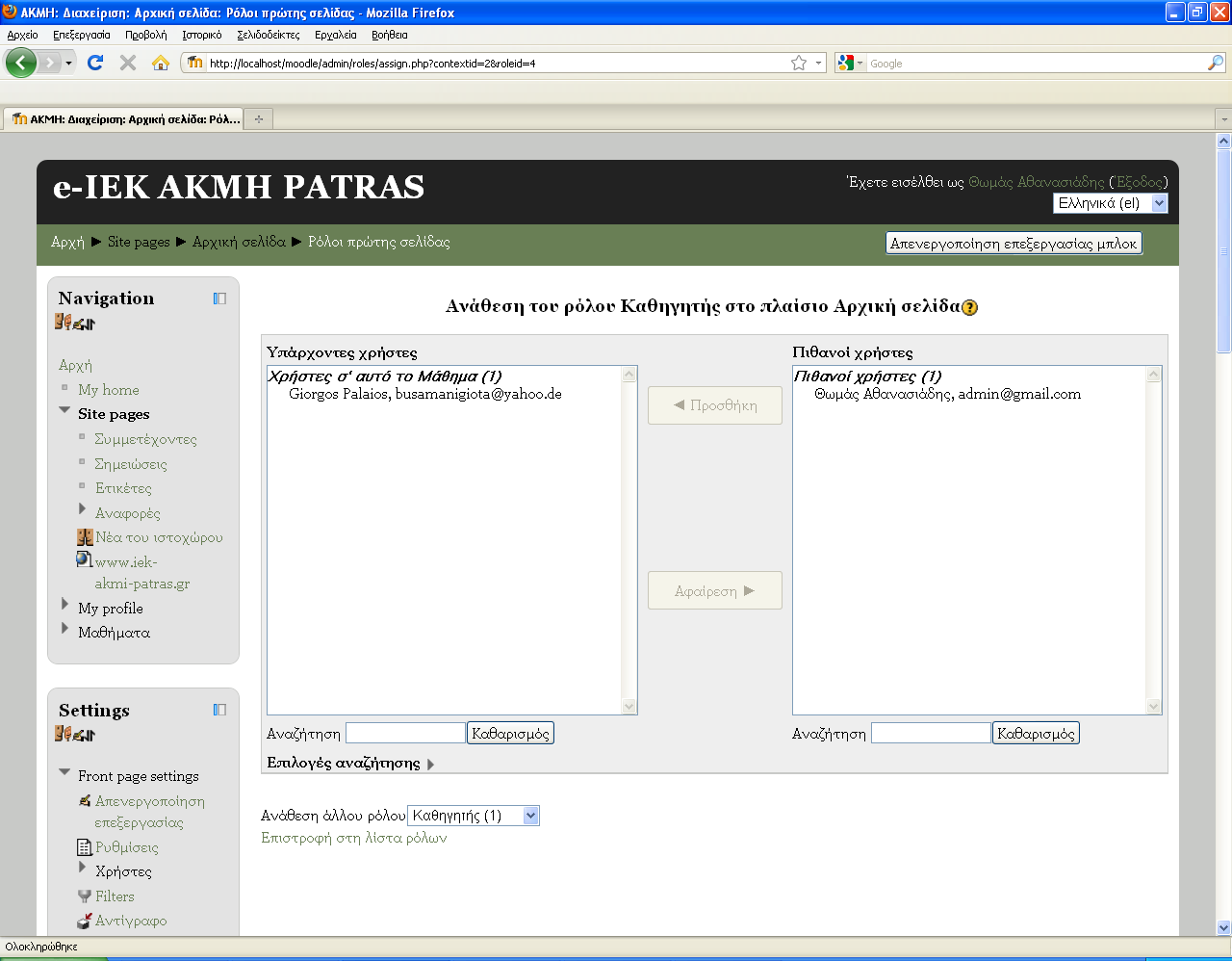
Task: Dock the Navigation block to the side
Action: [219, 299]
